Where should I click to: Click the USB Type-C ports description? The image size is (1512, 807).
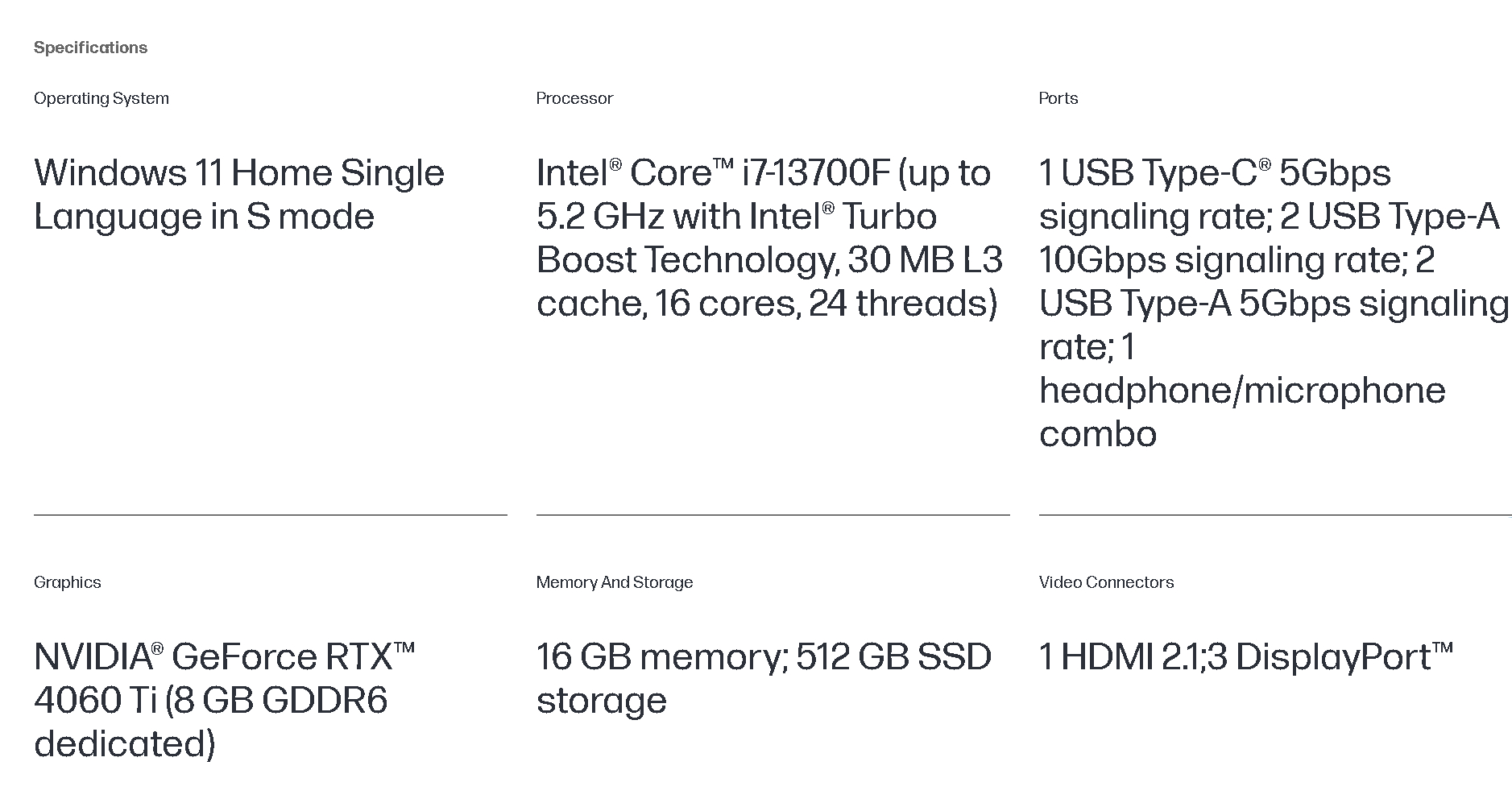pos(1274,304)
